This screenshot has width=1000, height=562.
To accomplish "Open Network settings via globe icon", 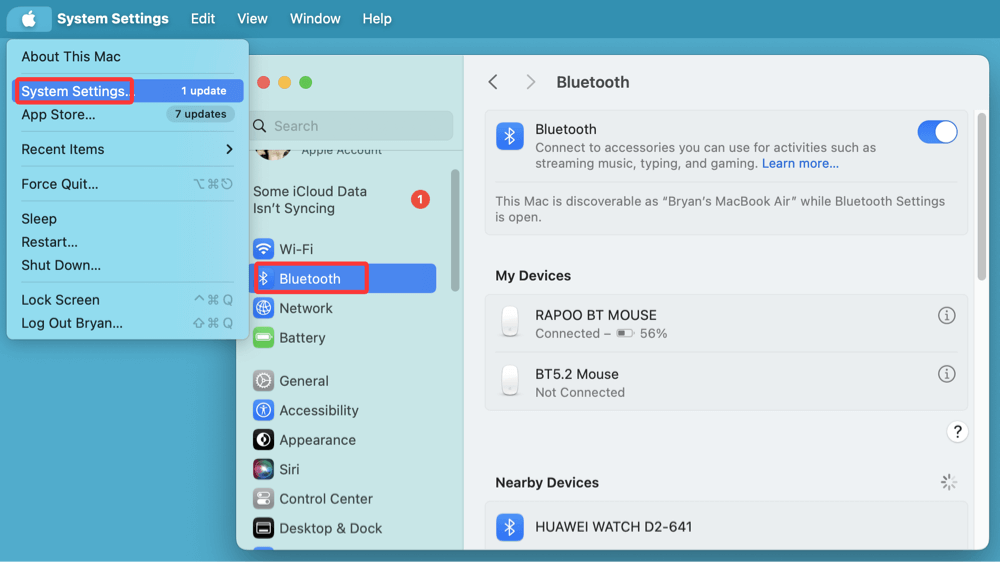I will [x=263, y=308].
